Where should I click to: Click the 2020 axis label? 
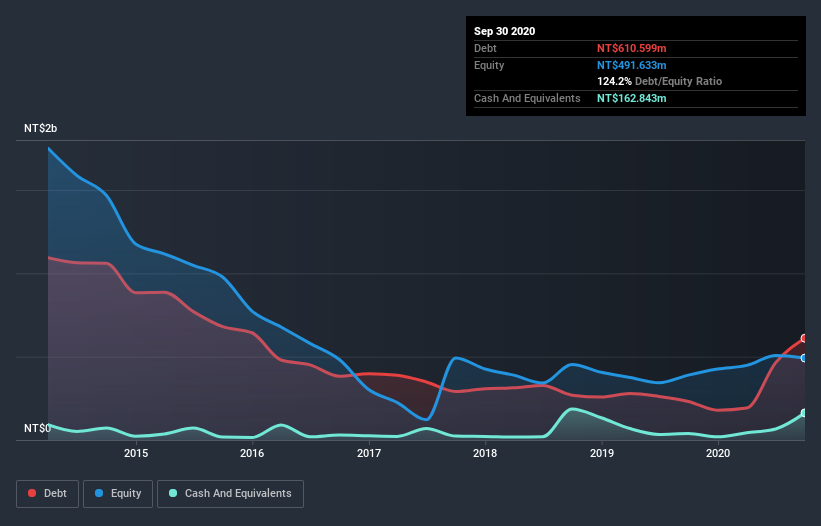pyautogui.click(x=718, y=453)
